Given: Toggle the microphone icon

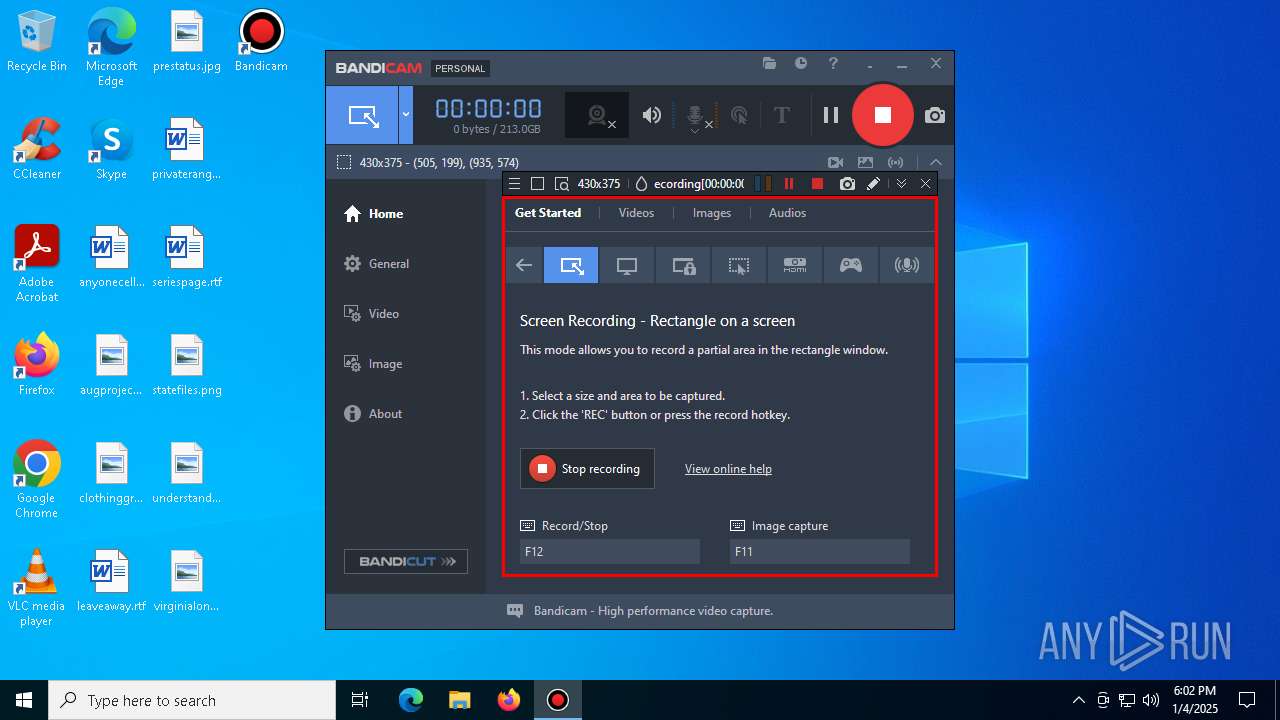Looking at the screenshot, I should tap(696, 116).
